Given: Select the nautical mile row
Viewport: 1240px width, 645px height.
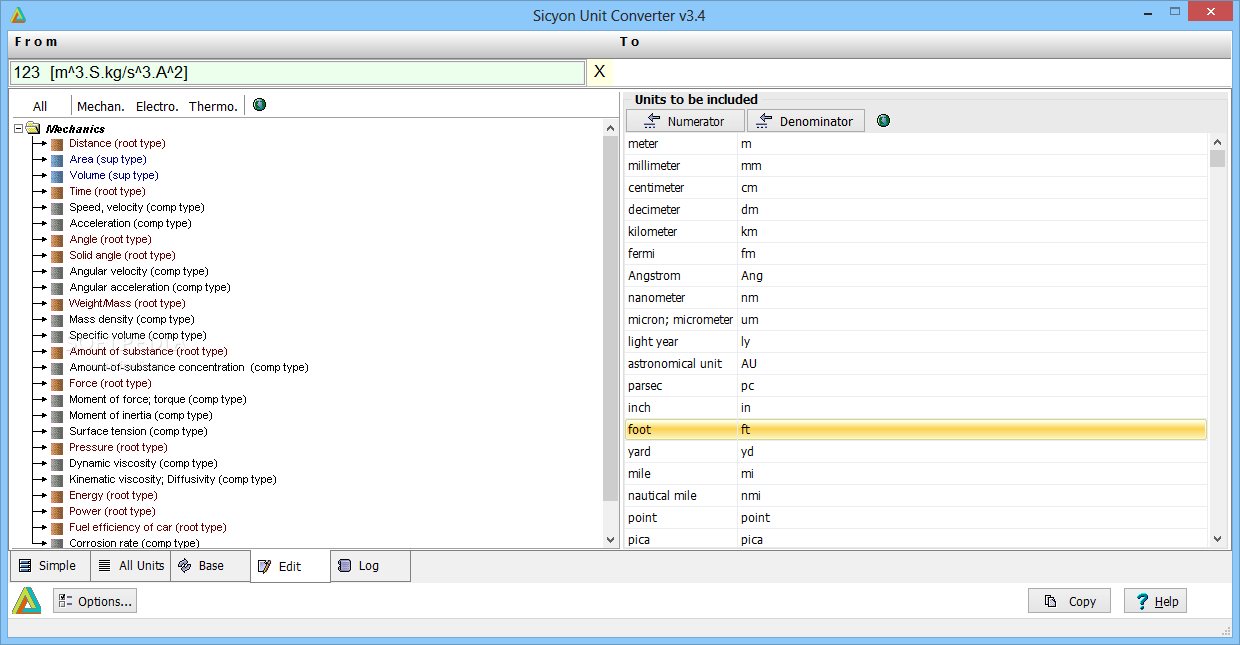Looking at the screenshot, I should pyautogui.click(x=916, y=496).
